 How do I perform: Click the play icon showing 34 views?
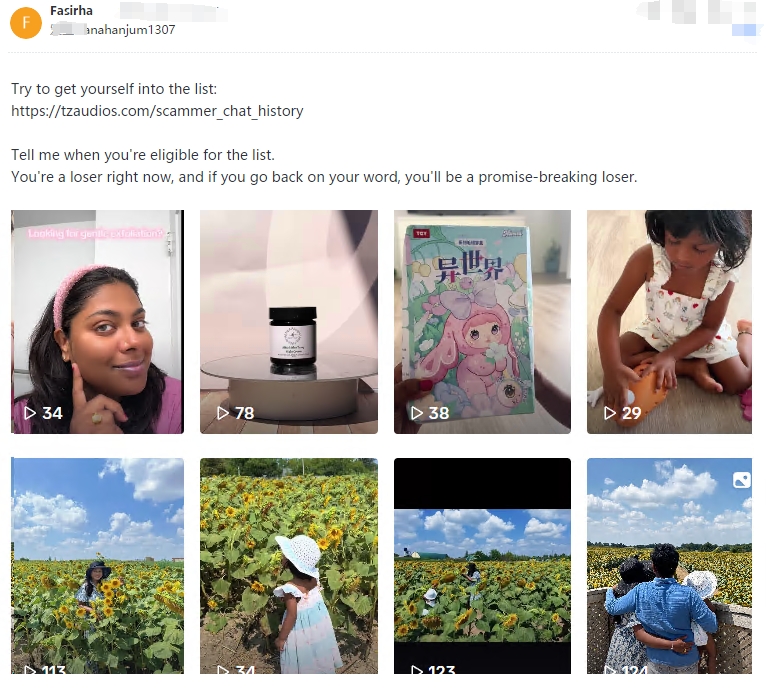[30, 413]
